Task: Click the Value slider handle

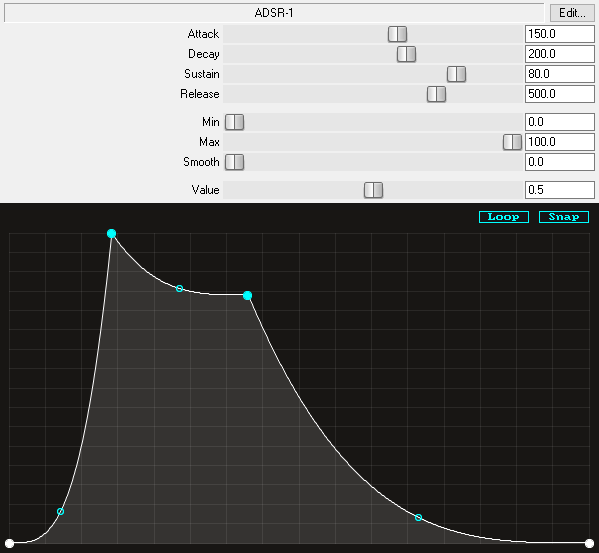Action: tap(373, 190)
